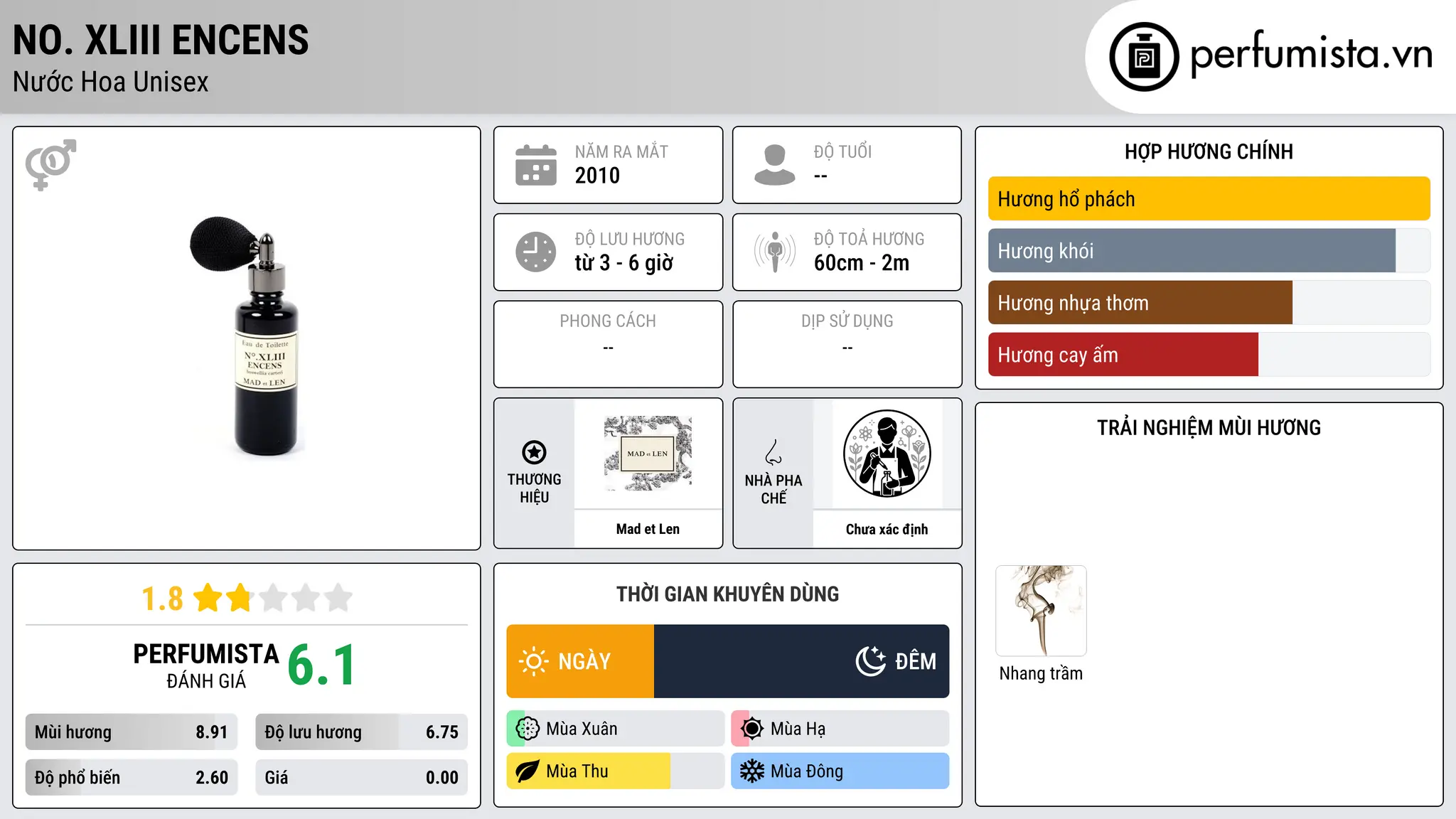Screen dimensions: 1456x819
Task: Click the snowflake icon for Mùa Đông
Action: (x=752, y=771)
